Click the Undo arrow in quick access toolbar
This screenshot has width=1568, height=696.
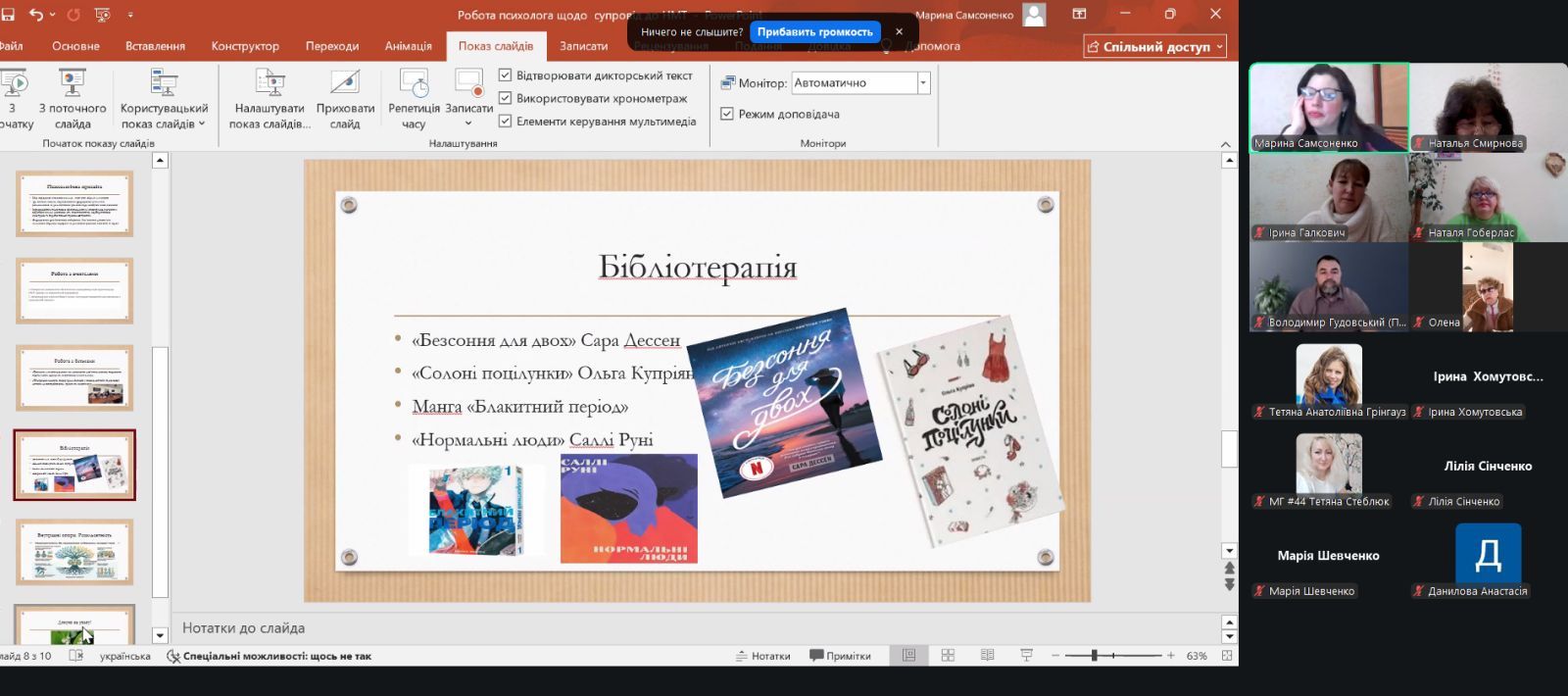[x=36, y=15]
